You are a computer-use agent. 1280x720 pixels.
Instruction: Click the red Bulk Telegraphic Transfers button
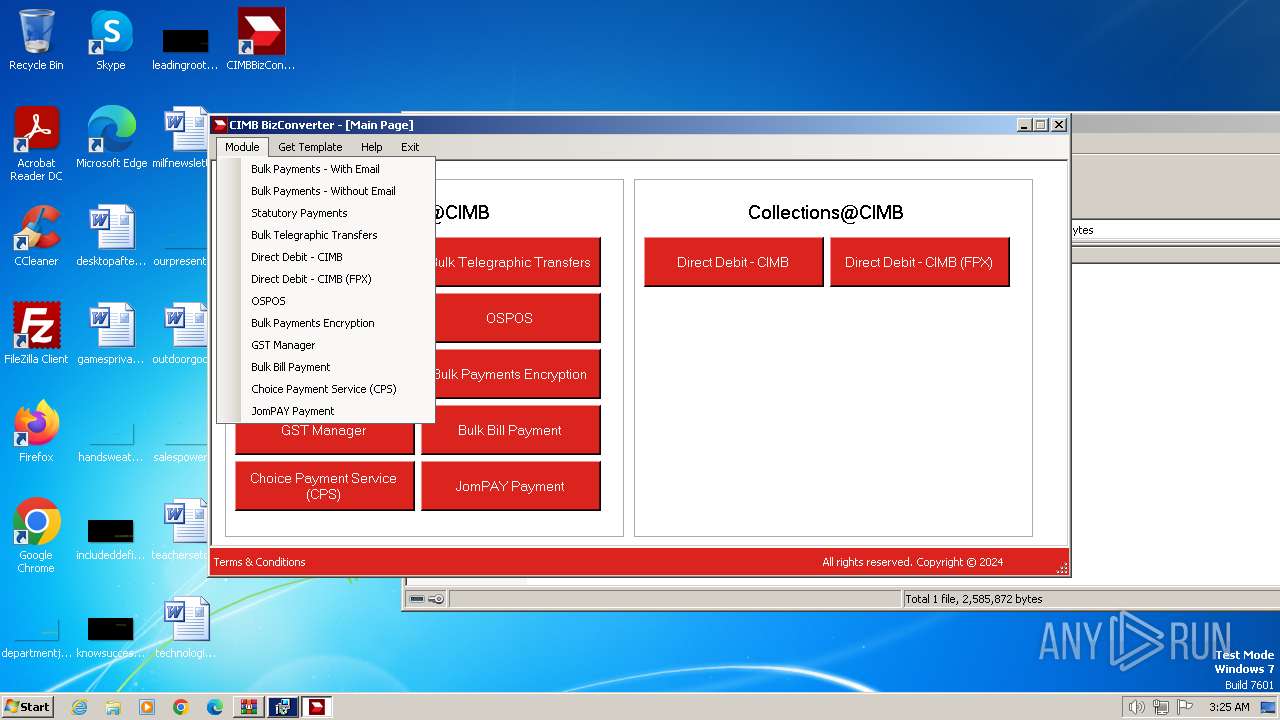point(517,262)
